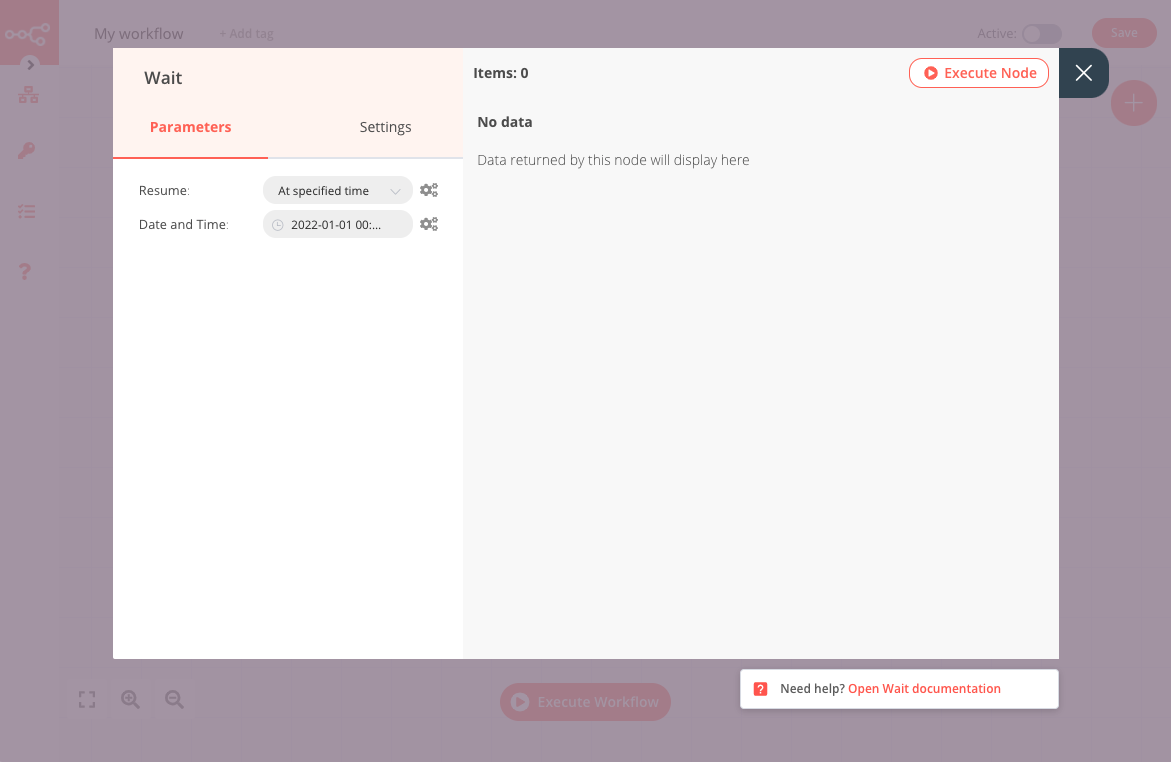Image resolution: width=1171 pixels, height=762 pixels.
Task: Click the Date and Time input field
Action: click(x=338, y=225)
